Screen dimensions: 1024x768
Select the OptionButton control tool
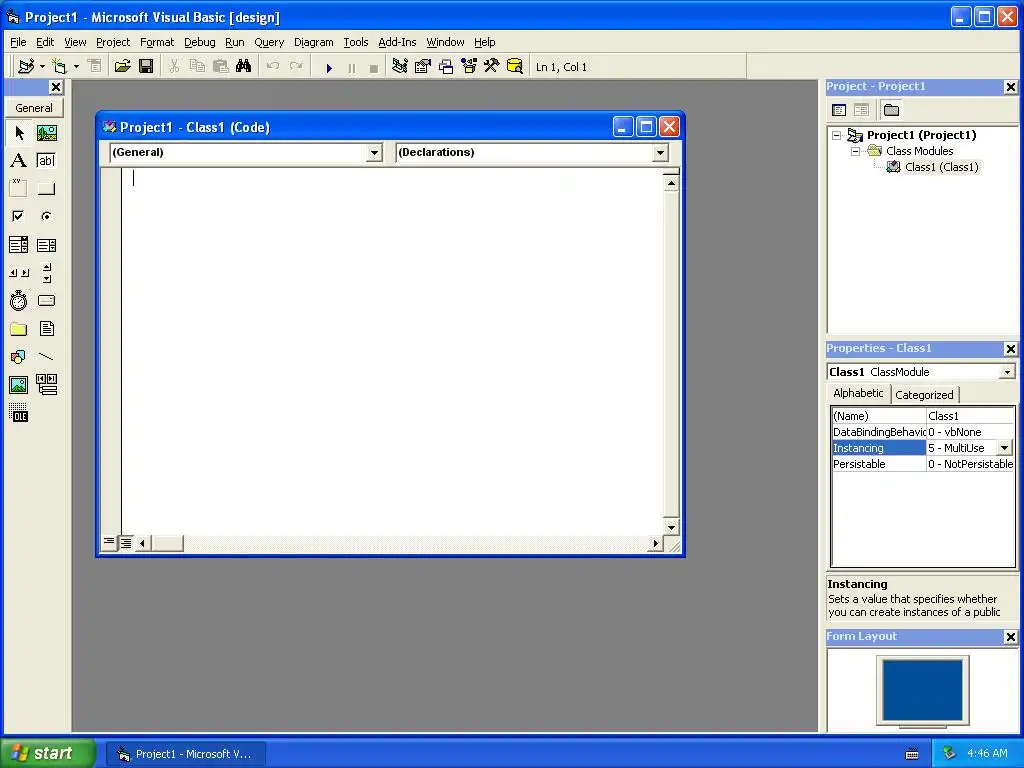46,216
